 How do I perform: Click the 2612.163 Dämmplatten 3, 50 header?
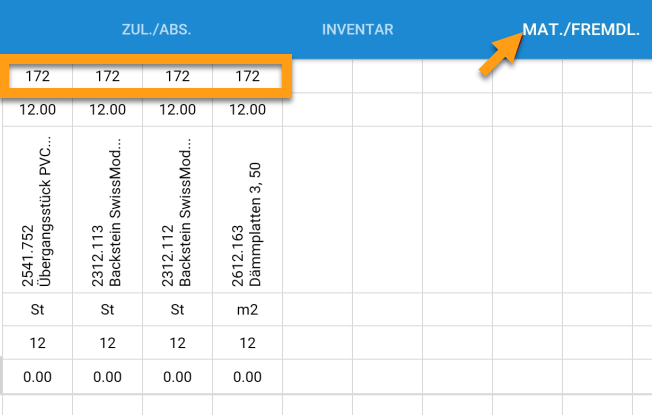pyautogui.click(x=247, y=210)
